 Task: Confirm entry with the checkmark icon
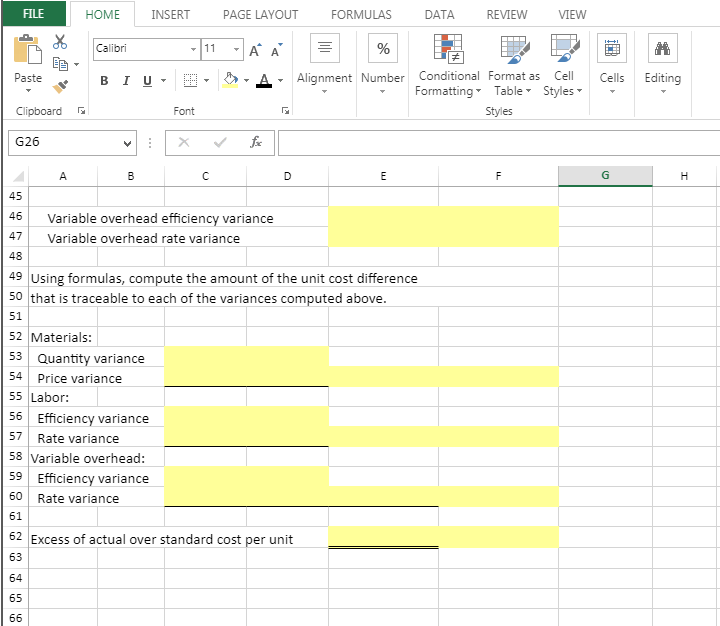point(220,142)
